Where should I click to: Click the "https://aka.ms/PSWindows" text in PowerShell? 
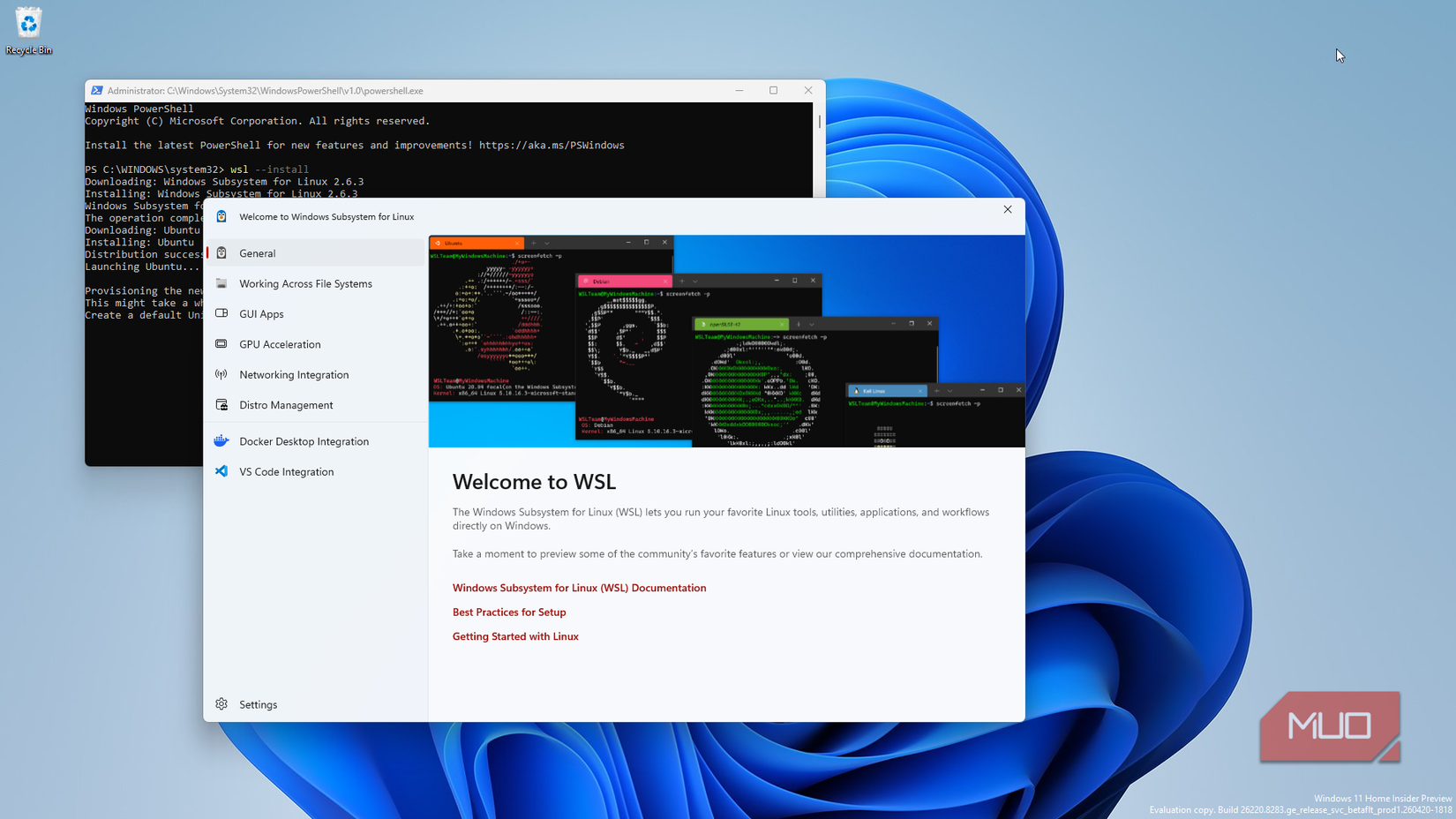[552, 146]
